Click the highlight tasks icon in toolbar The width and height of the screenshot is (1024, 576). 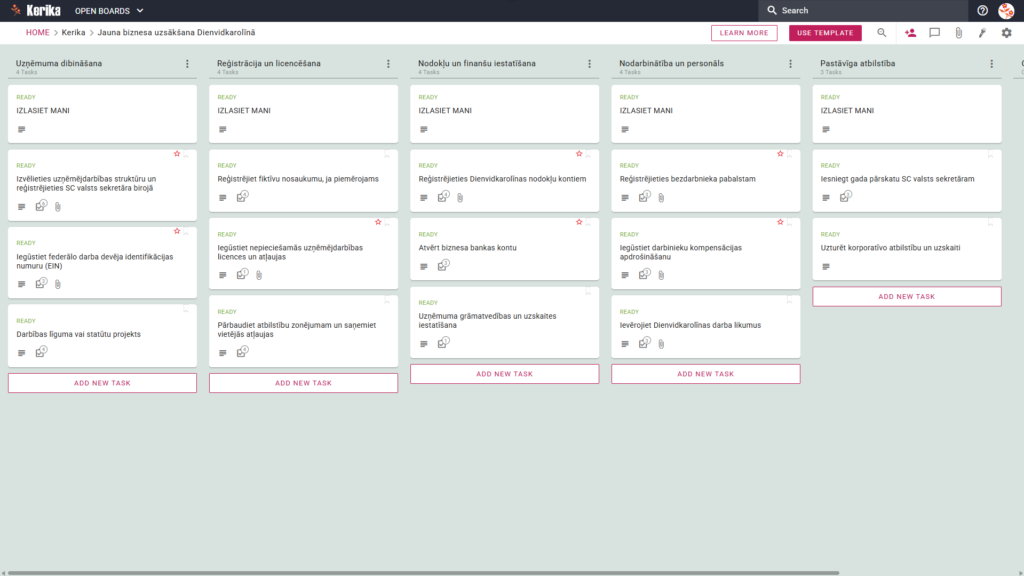982,33
